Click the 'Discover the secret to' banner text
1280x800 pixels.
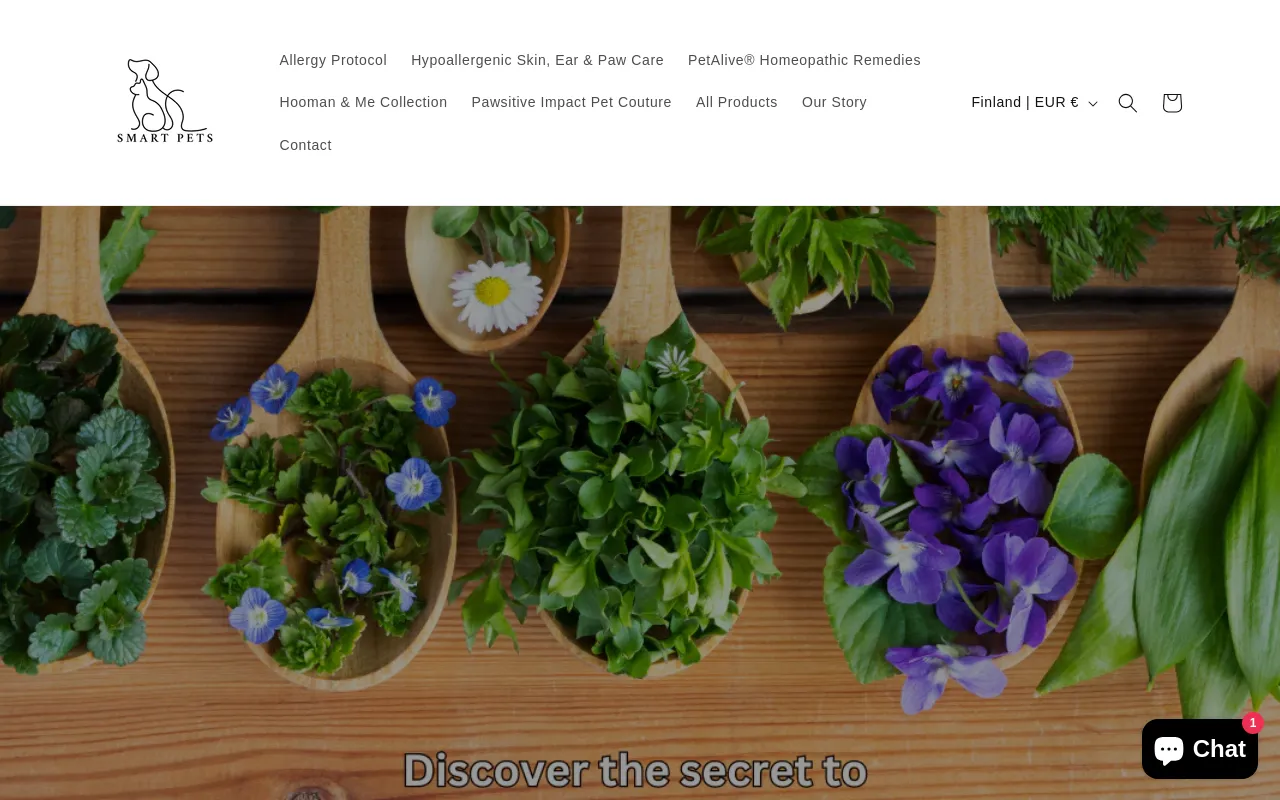[635, 772]
